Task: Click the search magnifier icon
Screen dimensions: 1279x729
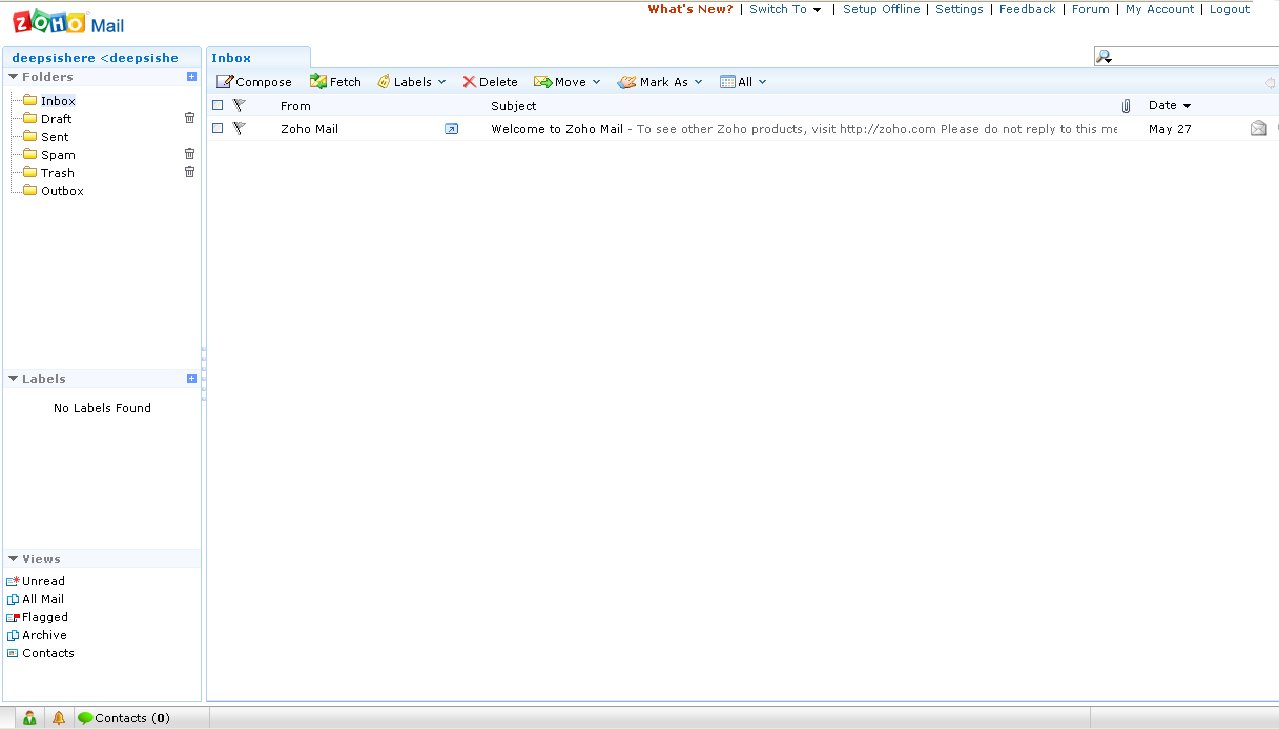Action: [x=1104, y=57]
